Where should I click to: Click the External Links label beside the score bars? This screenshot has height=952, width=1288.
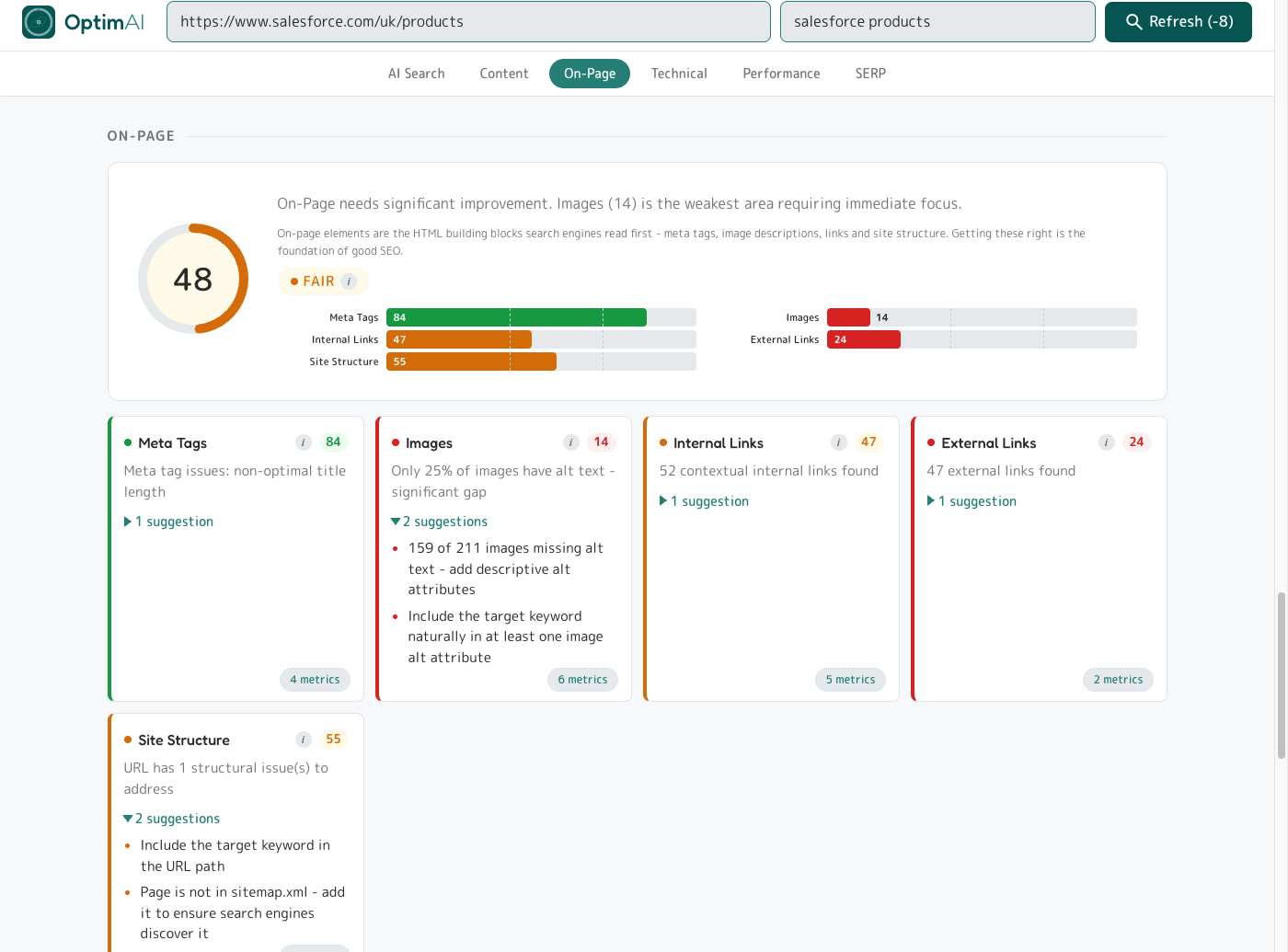[785, 339]
